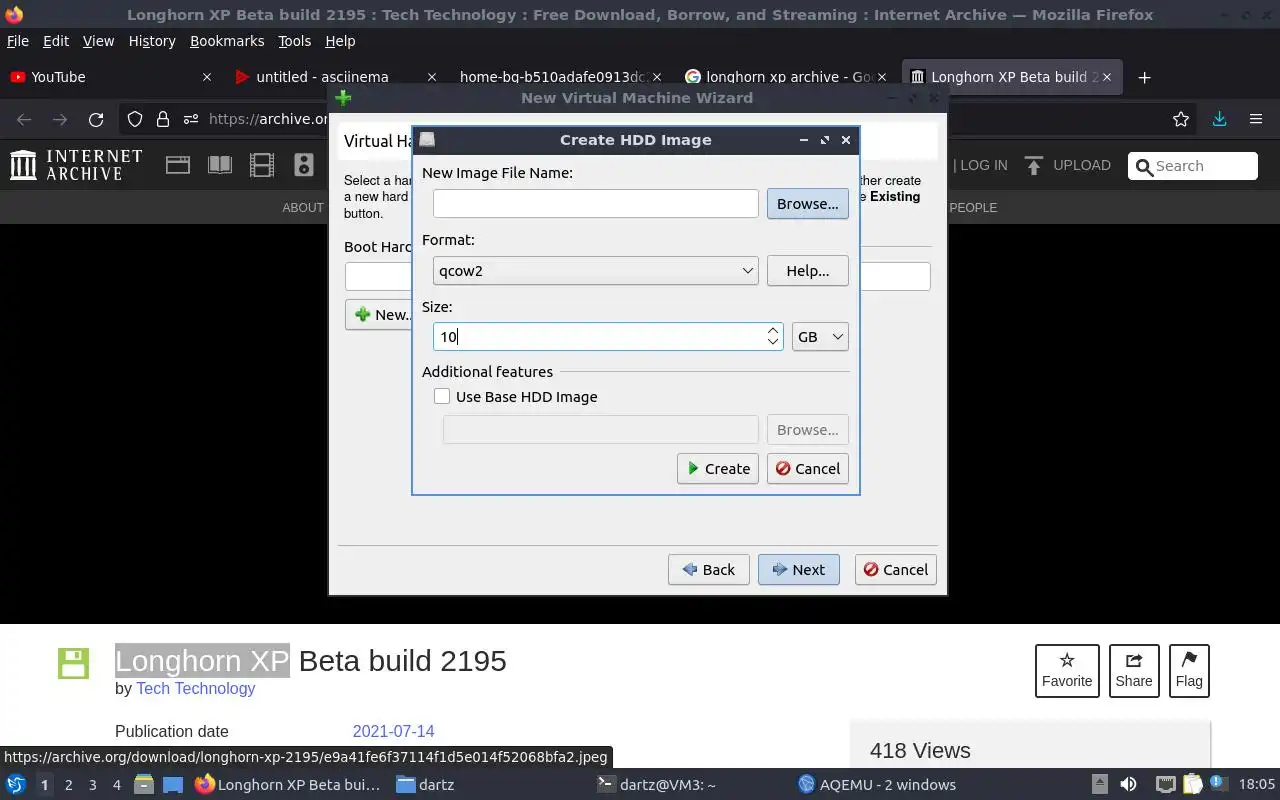Focus the New Image File Name field

596,204
